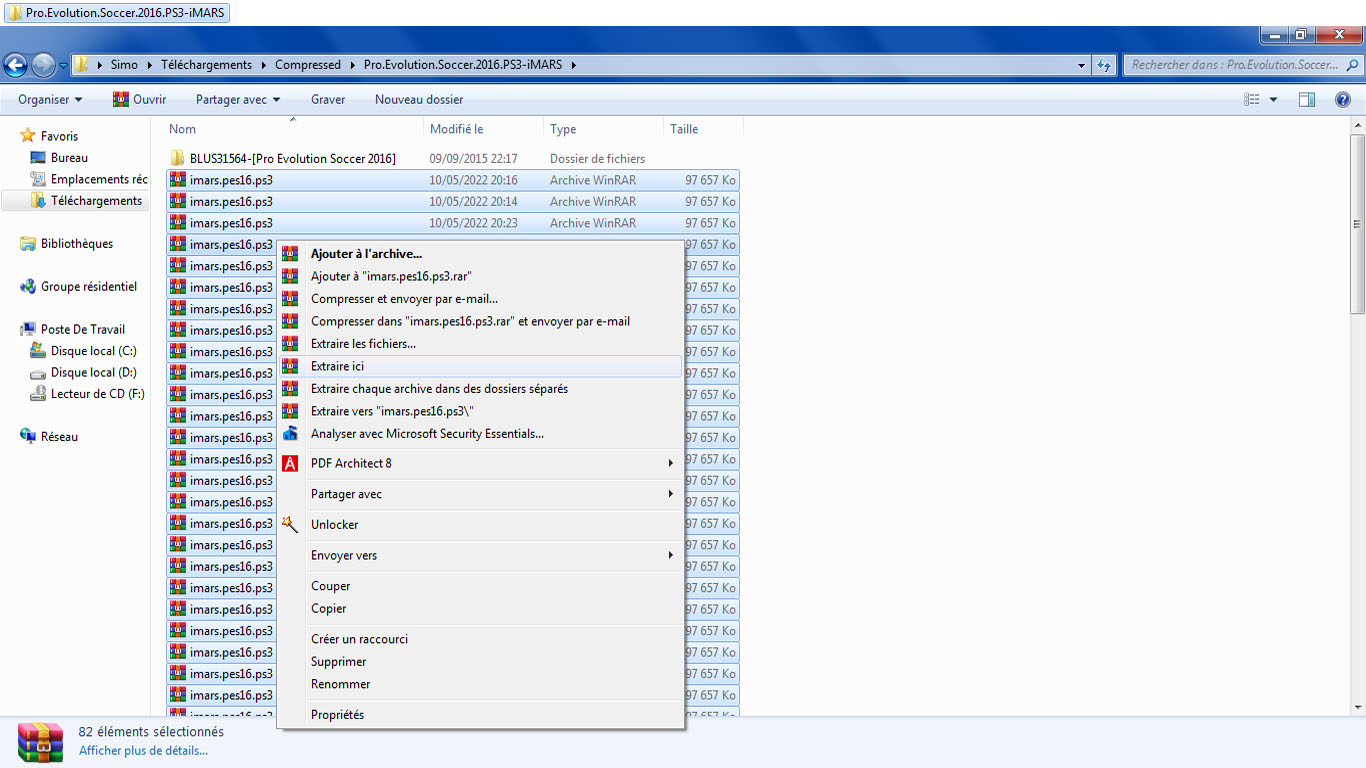Toggle the preview pane icon

point(1306,100)
